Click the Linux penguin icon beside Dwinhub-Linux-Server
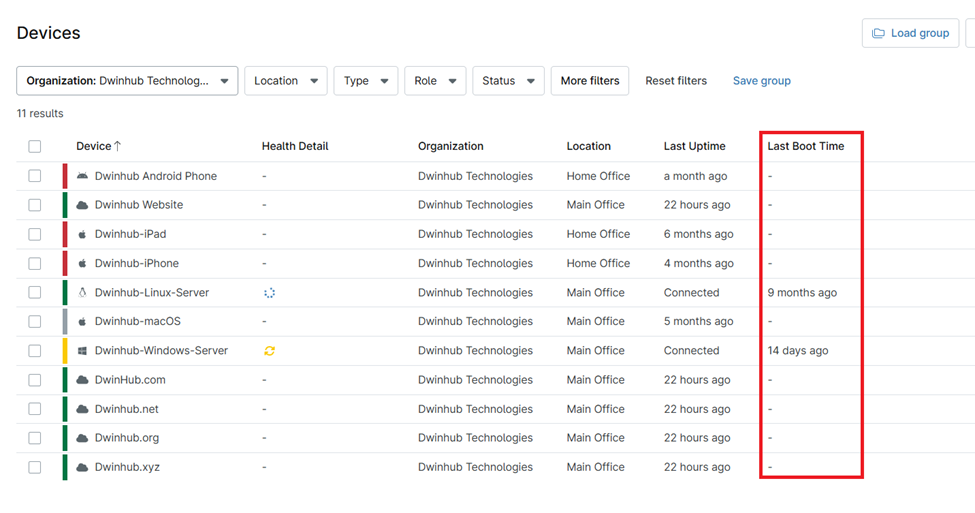975x513 pixels. (82, 292)
